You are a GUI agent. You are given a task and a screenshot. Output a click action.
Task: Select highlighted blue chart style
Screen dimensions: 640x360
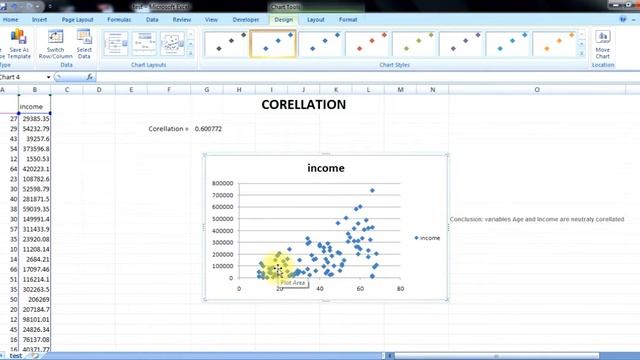click(x=273, y=43)
